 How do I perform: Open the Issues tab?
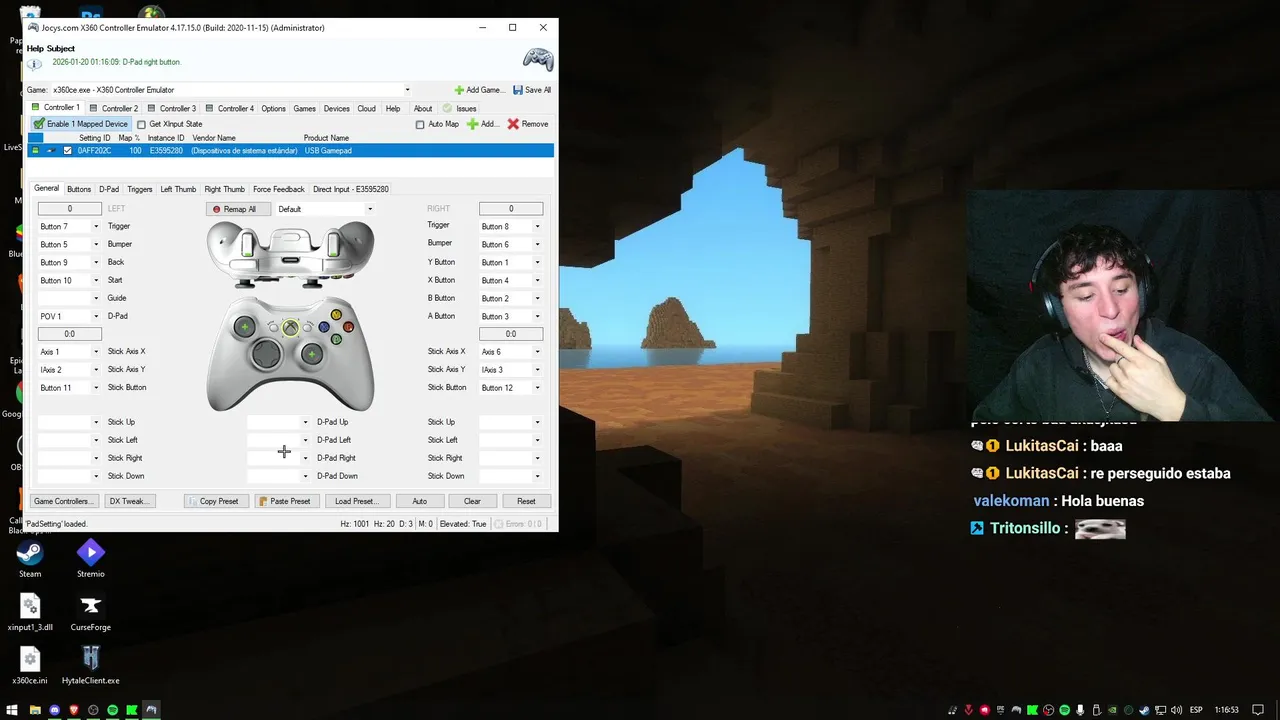click(x=461, y=108)
